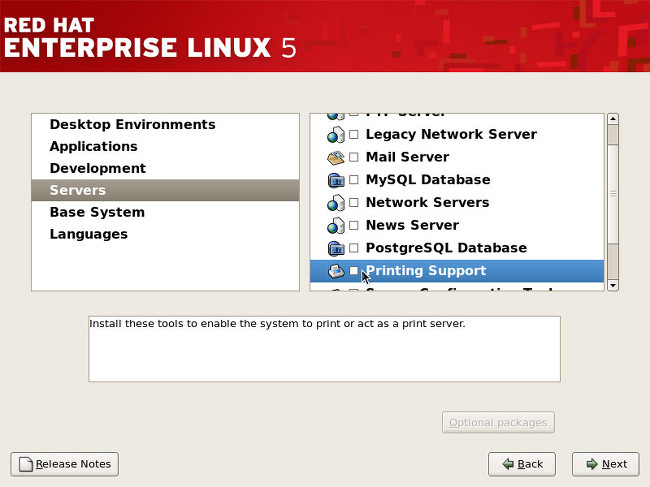The image size is (650, 487).
Task: Select the Legacy Network Server label
Action: (x=451, y=135)
